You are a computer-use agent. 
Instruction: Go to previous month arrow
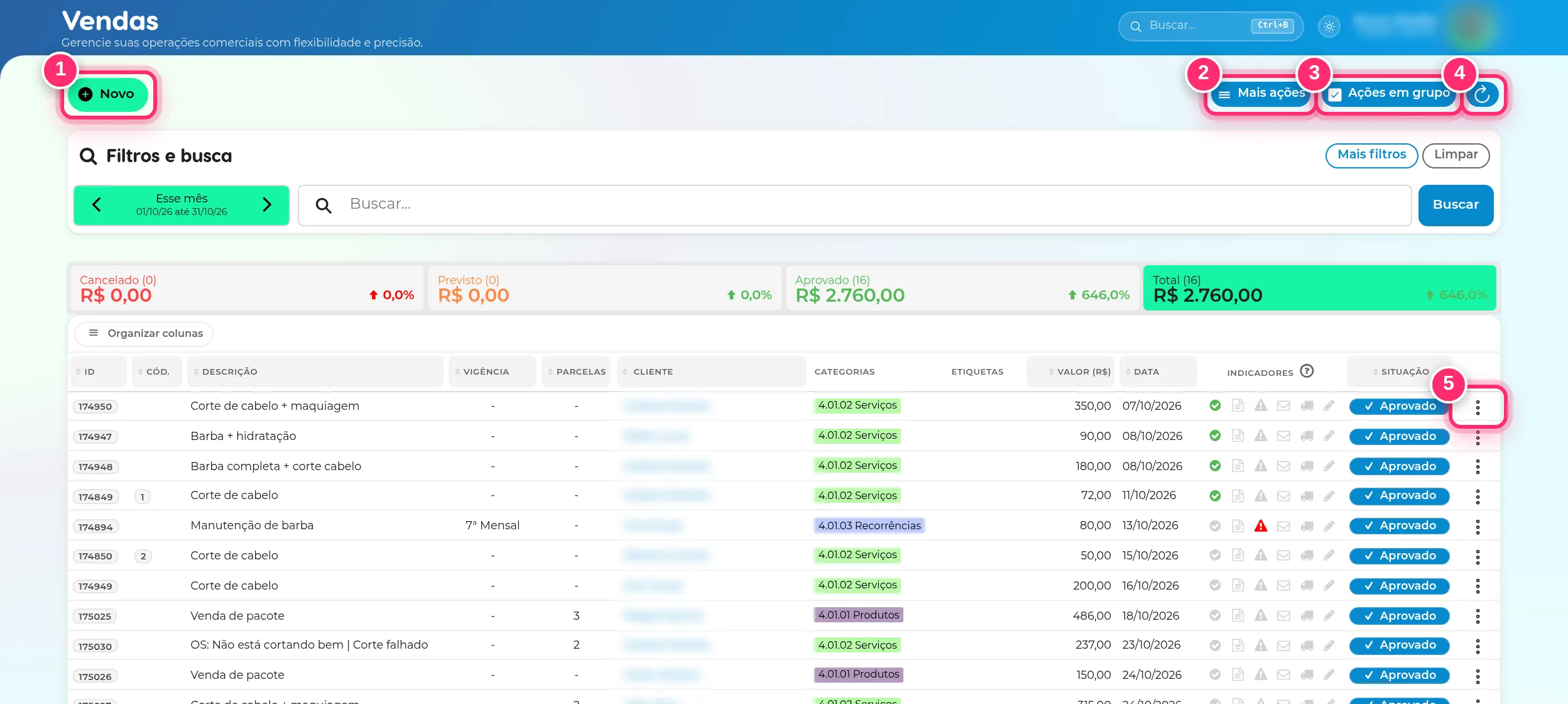(x=97, y=205)
